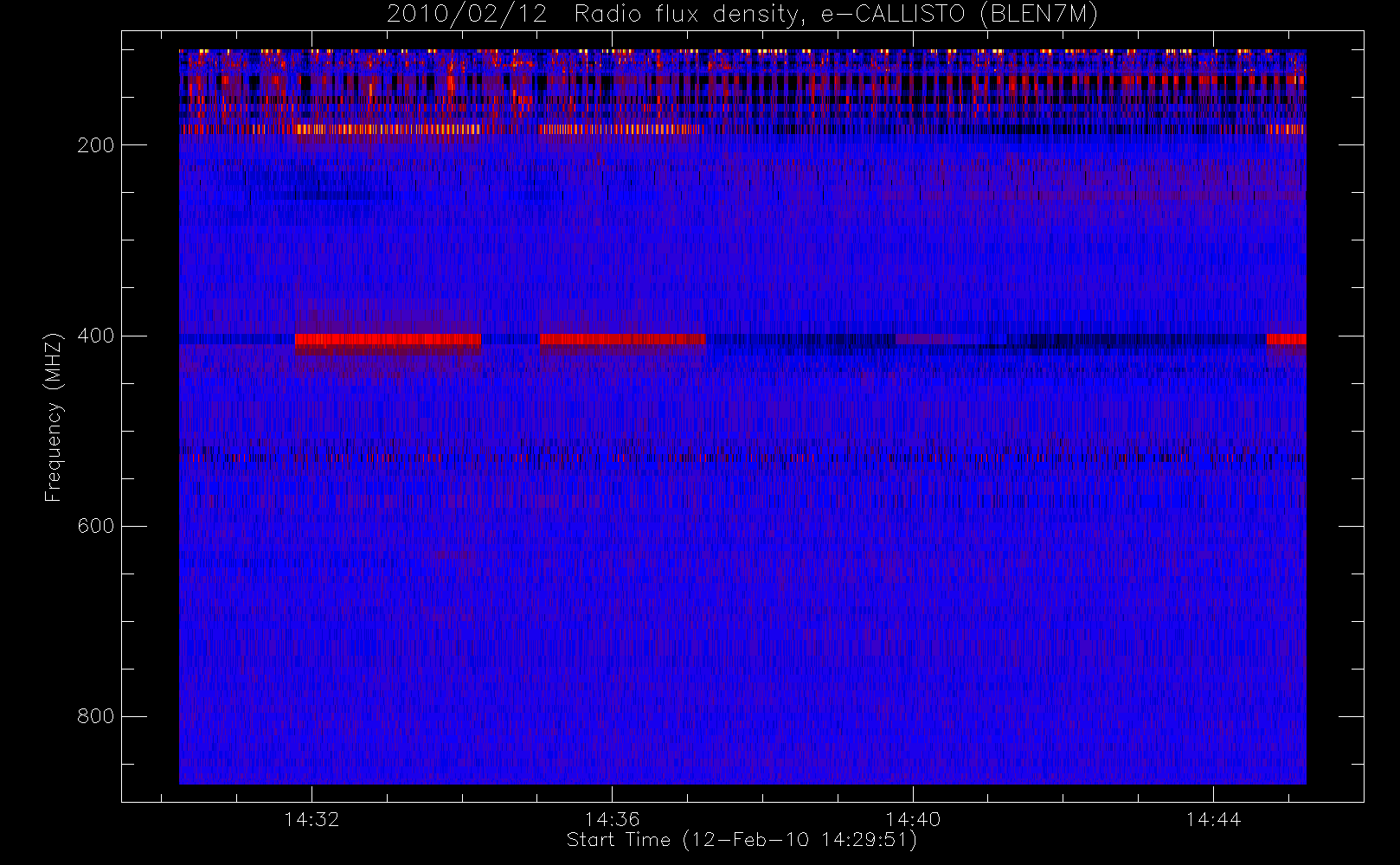Click the 14:40 time tick label

912,819
